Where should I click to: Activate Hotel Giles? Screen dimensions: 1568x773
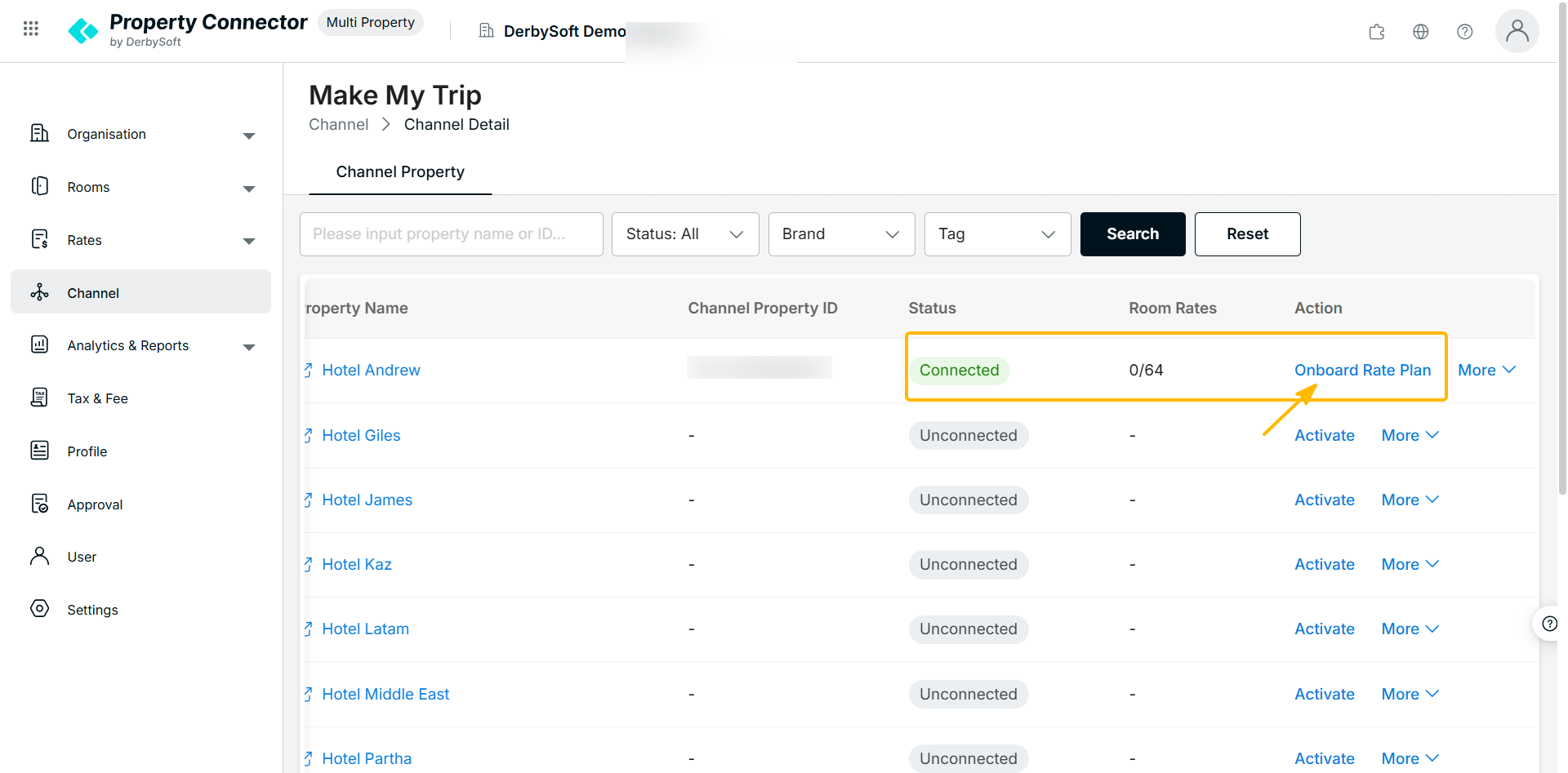point(1325,435)
